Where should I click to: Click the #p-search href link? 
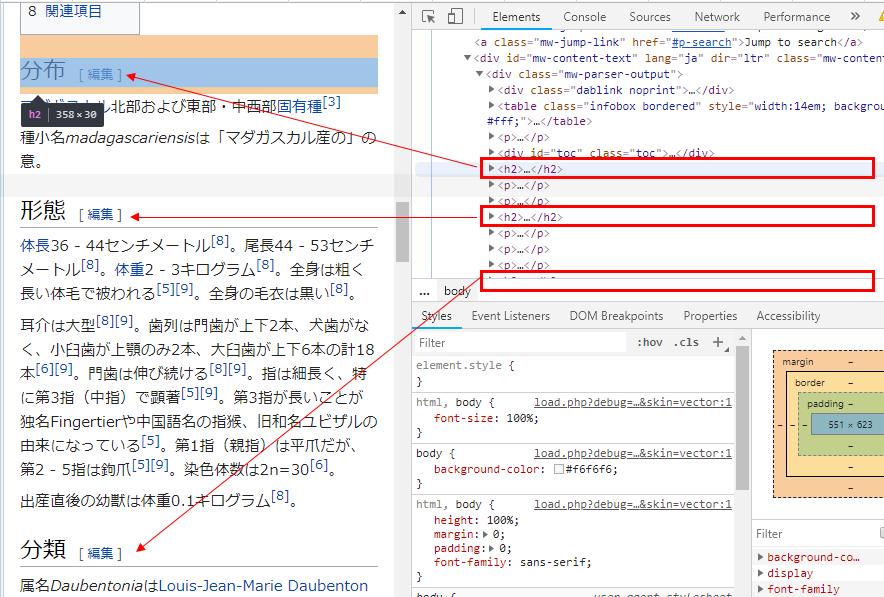point(701,42)
